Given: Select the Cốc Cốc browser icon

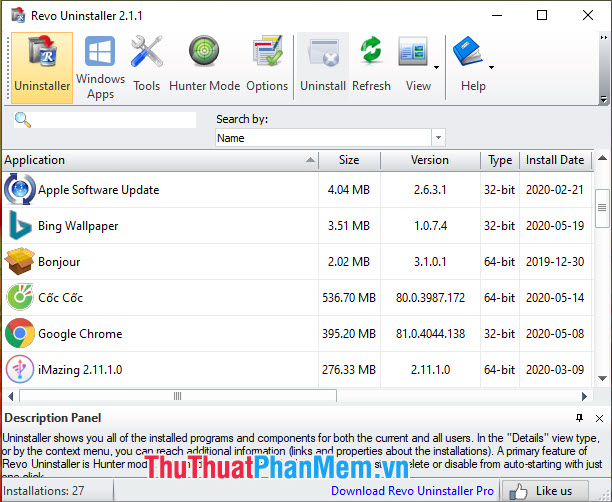Looking at the screenshot, I should (20, 297).
